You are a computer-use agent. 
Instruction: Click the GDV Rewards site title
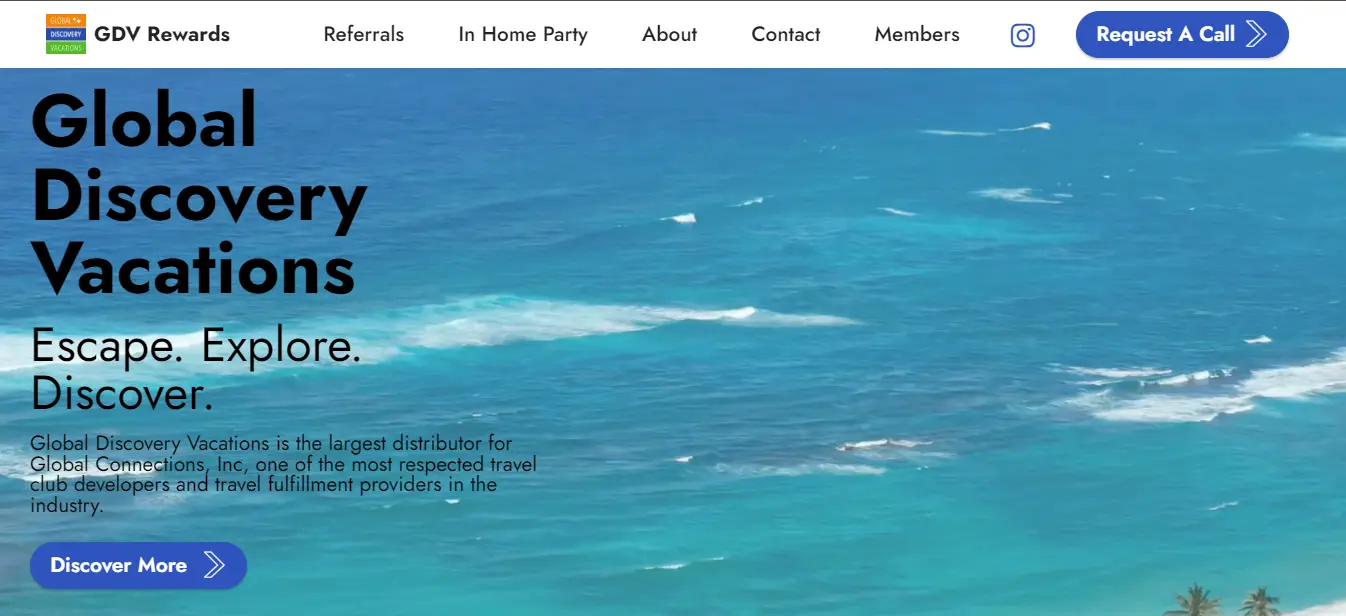click(162, 34)
